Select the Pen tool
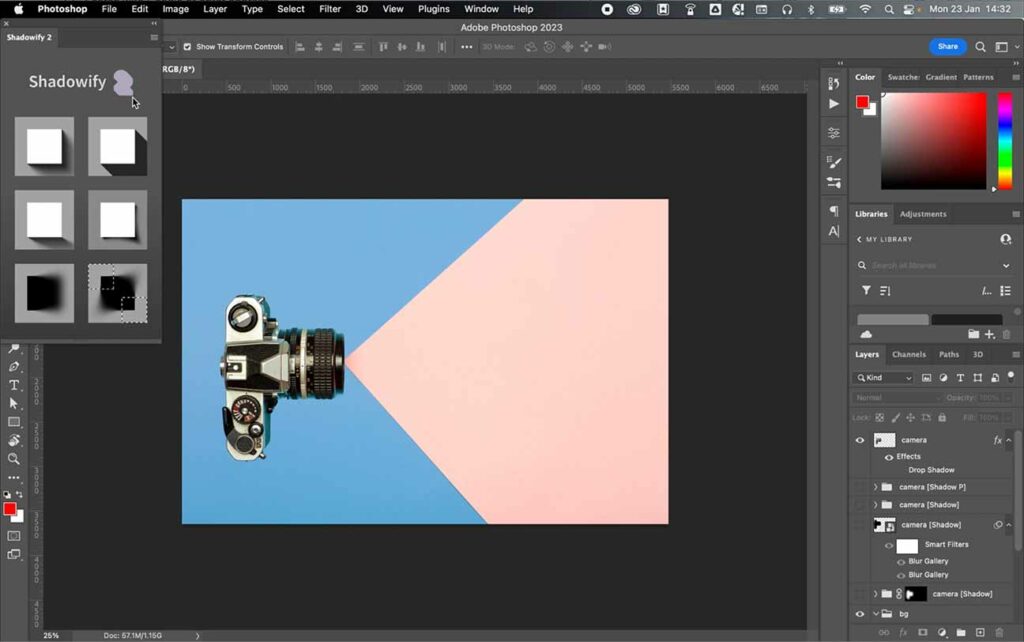 [x=14, y=367]
